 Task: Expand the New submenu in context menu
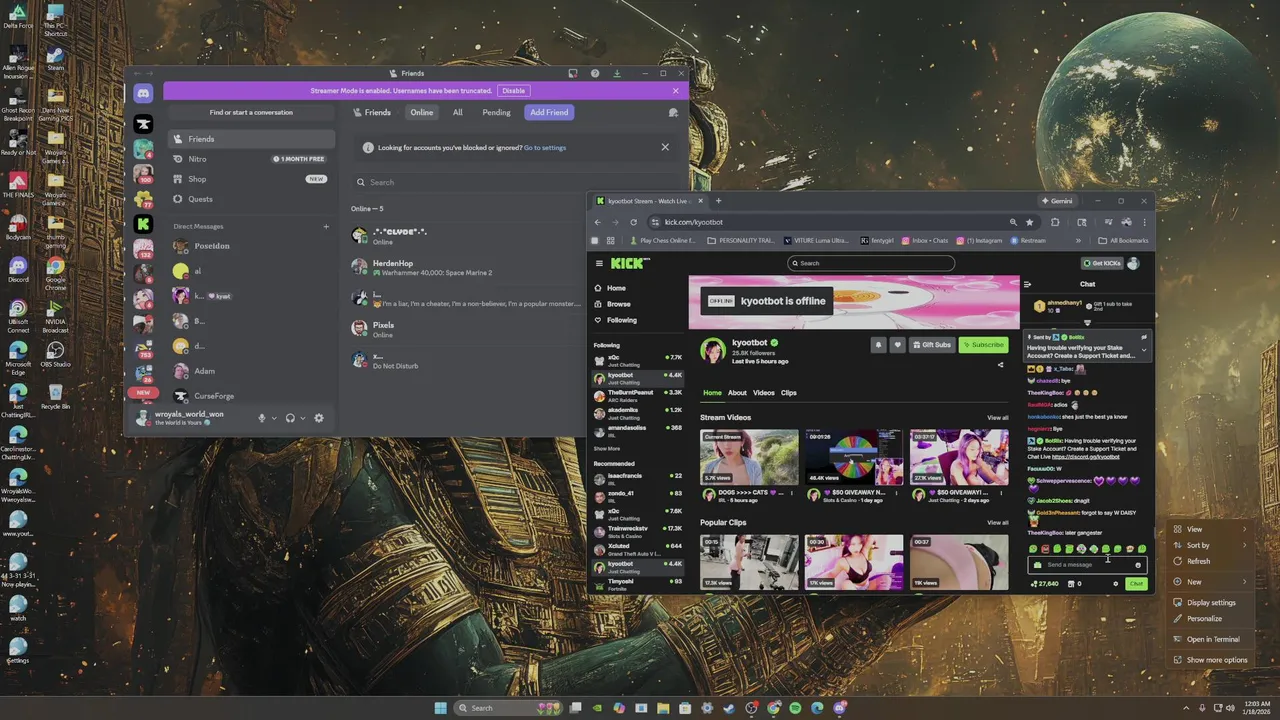click(1211, 582)
